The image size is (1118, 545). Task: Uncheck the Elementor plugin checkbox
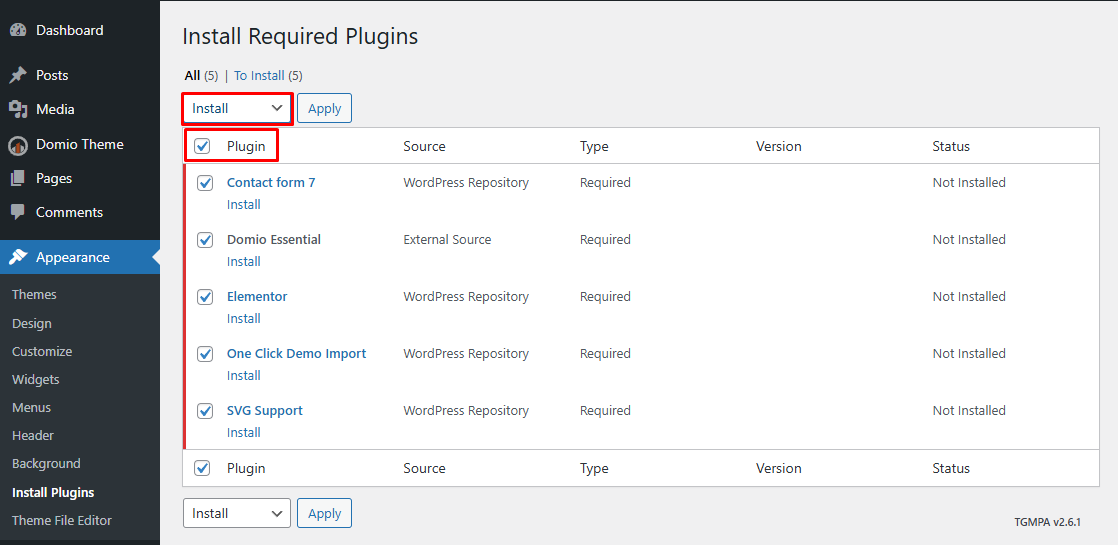coord(205,297)
